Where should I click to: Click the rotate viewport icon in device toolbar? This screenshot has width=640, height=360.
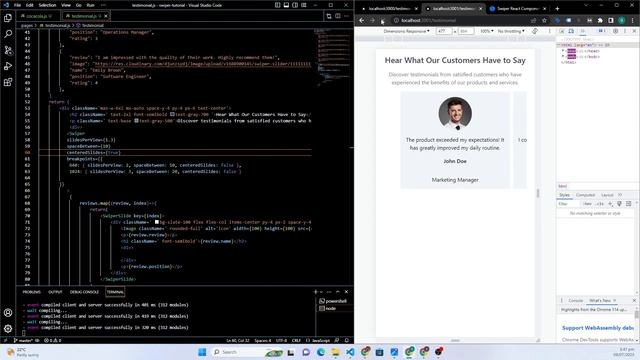point(535,31)
